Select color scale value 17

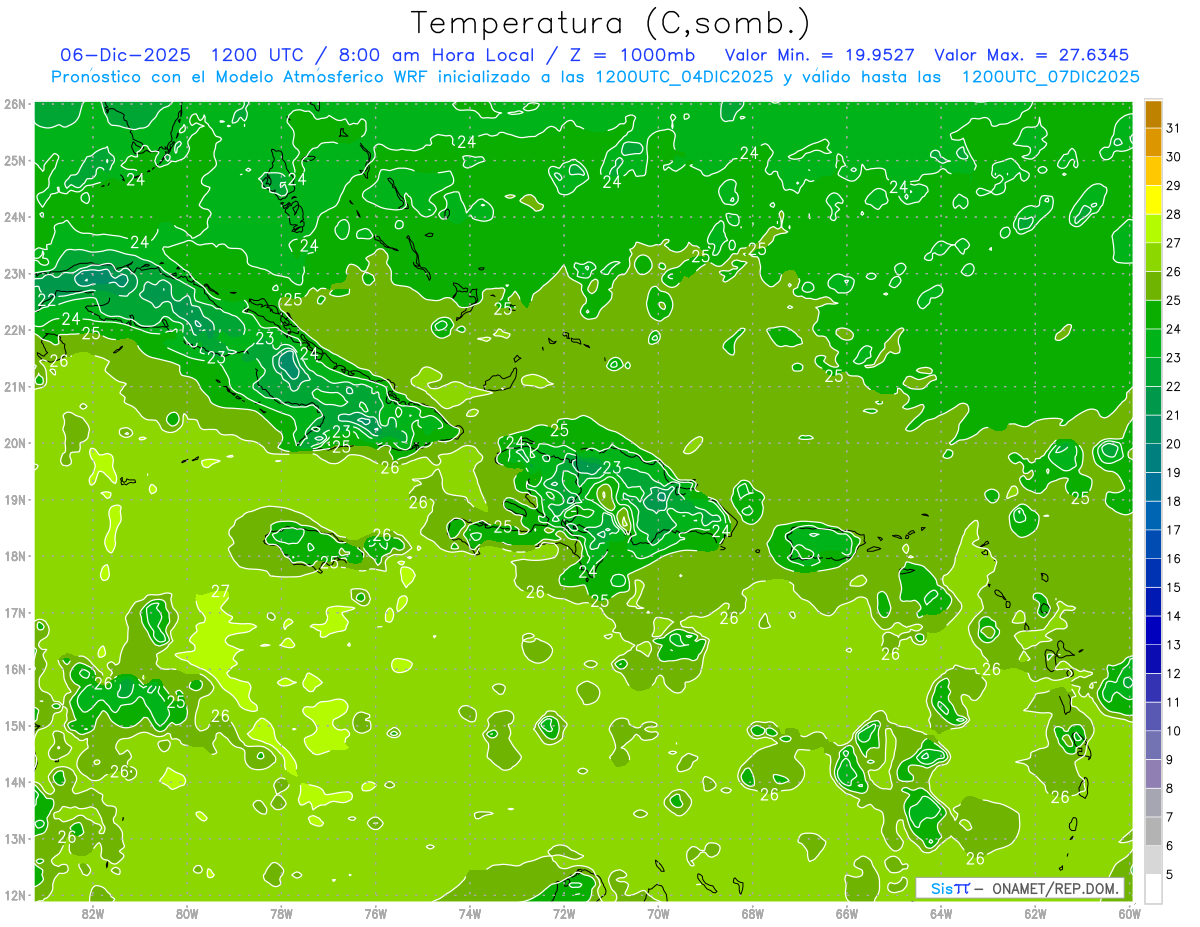1173,530
